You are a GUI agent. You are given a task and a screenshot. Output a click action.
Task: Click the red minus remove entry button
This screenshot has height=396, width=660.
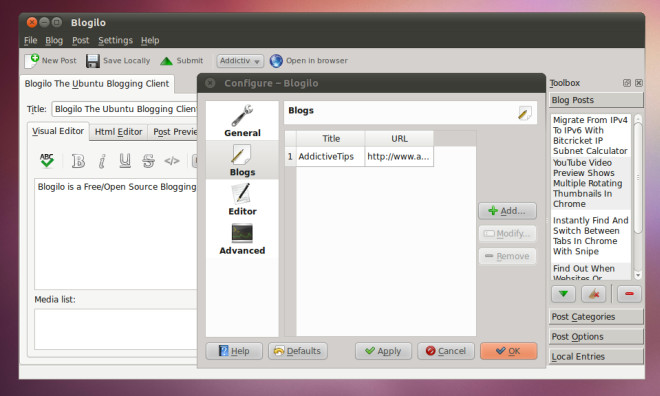click(629, 293)
